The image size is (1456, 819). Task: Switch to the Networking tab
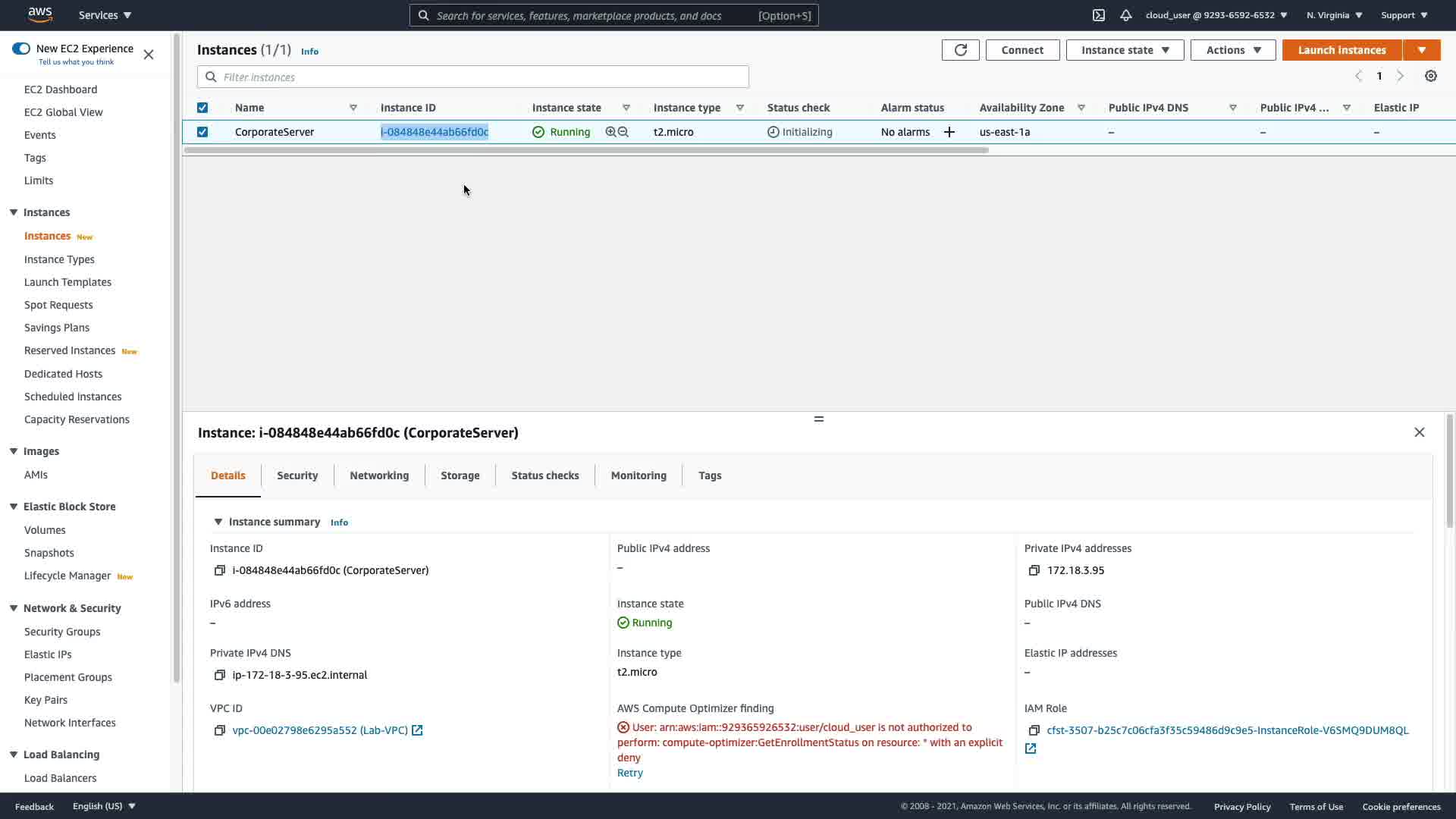[x=379, y=475]
